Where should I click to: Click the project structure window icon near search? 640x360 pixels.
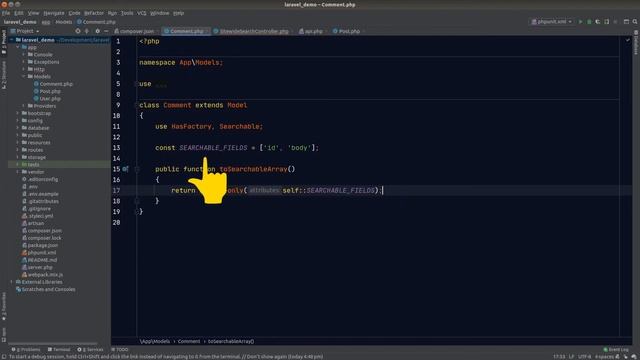pyautogui.click(x=626, y=22)
